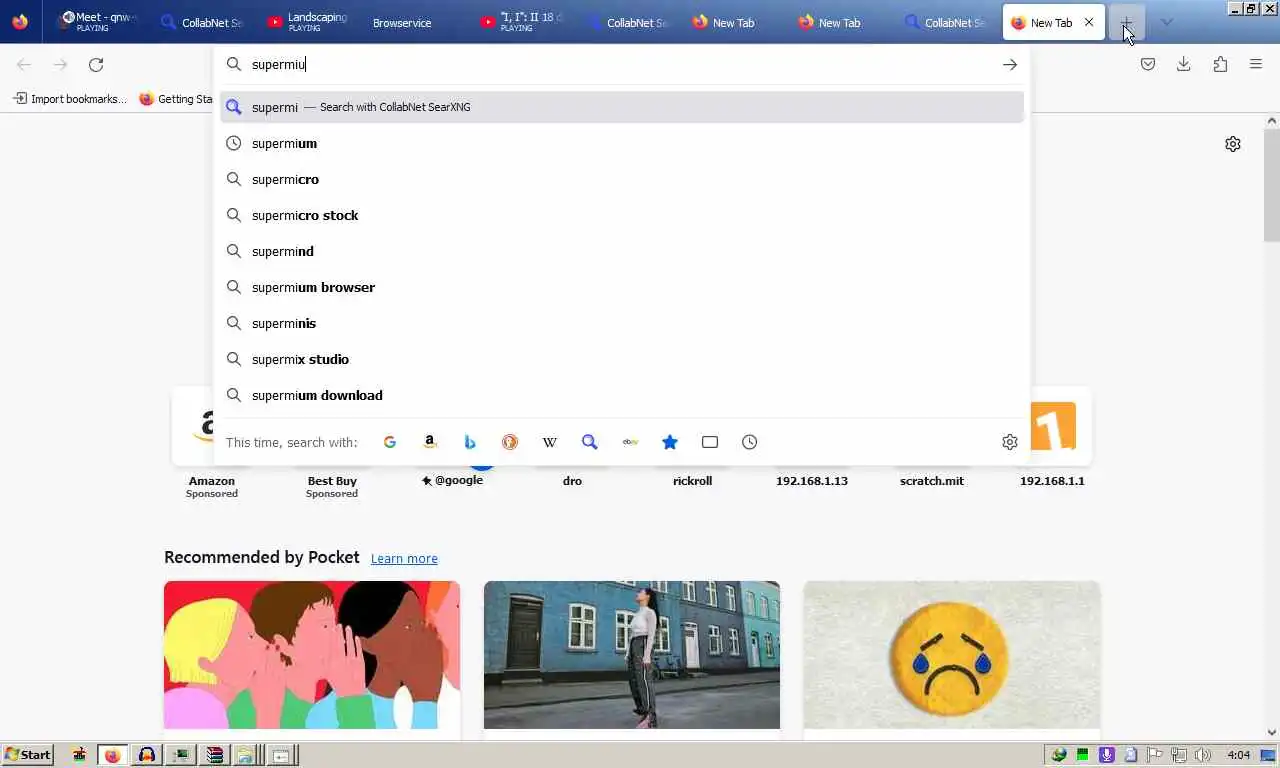
Task: Open the Pocket story with woman on street
Action: coord(632,655)
